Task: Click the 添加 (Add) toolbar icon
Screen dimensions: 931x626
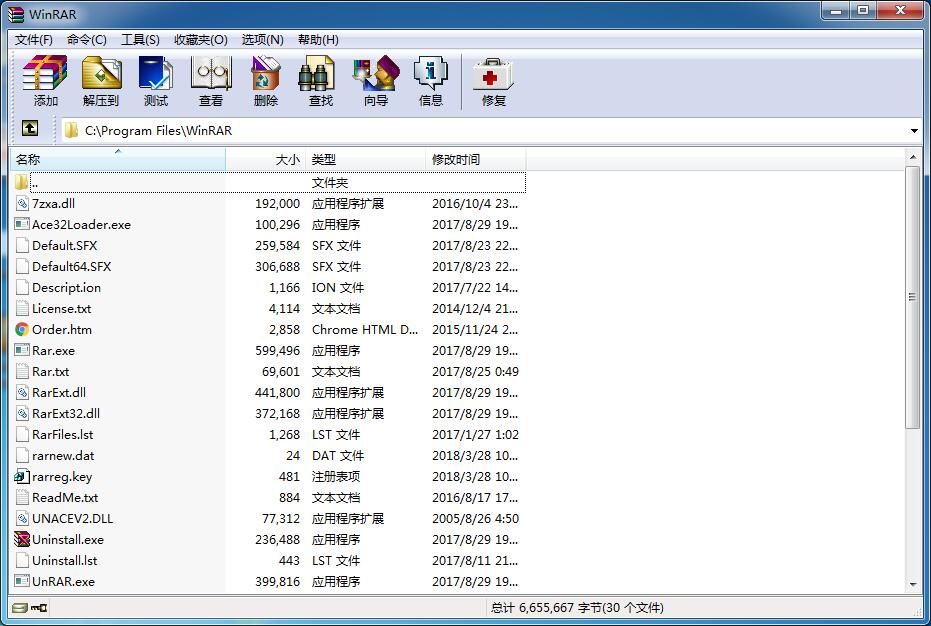Action: coord(45,73)
